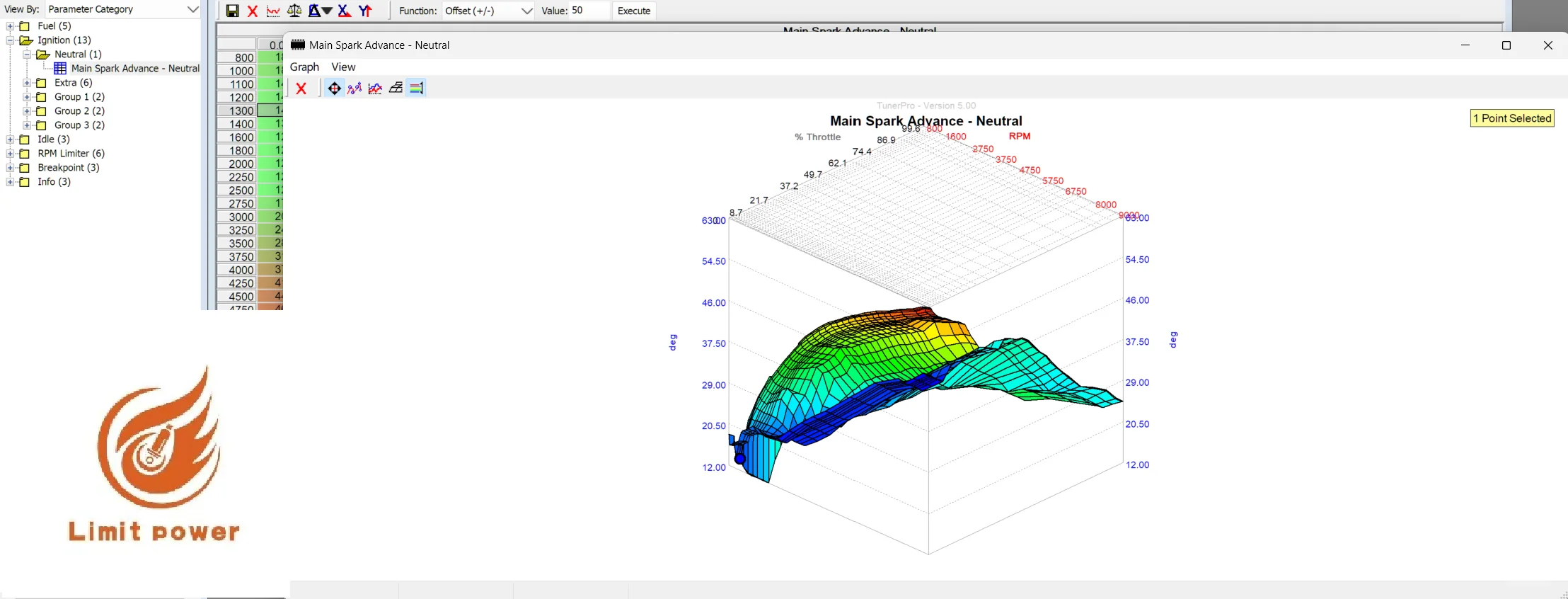
Task: Click the 800 RPM row header
Action: (237, 57)
